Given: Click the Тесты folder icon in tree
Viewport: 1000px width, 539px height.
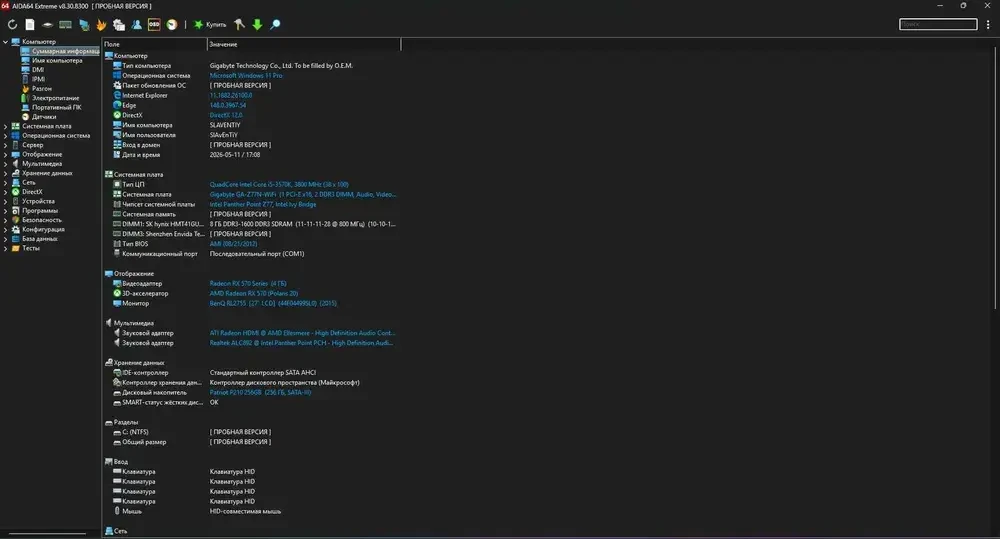Looking at the screenshot, I should click(x=15, y=248).
